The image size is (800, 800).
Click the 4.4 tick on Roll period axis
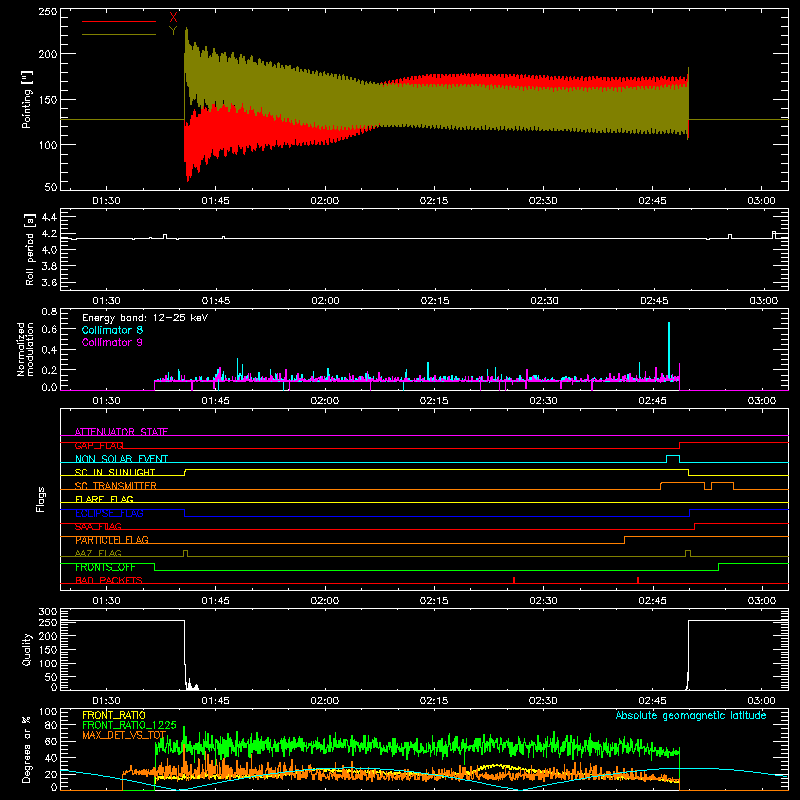(49, 217)
